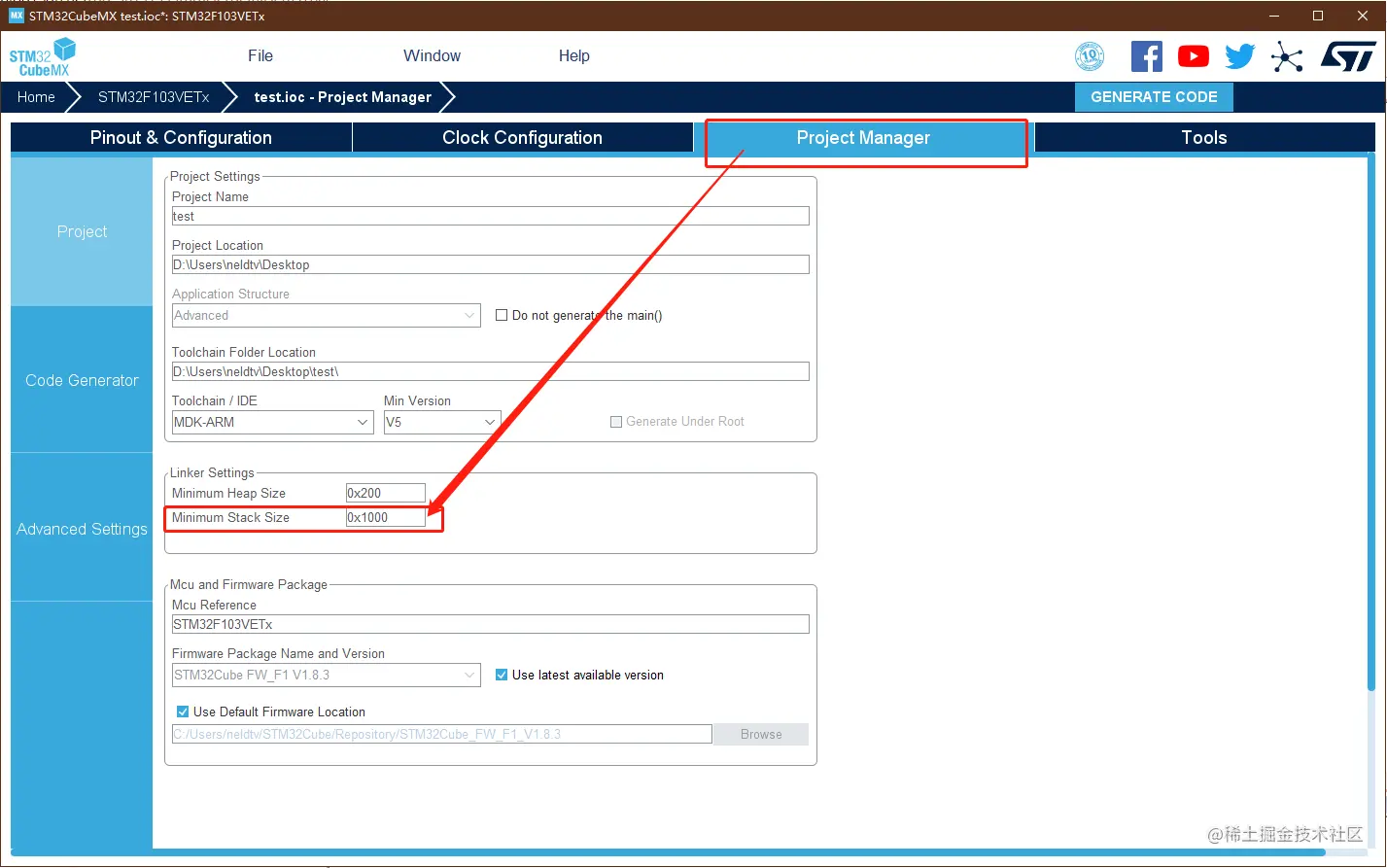
Task: Click the STM32CubeMX logo
Action: (43, 56)
